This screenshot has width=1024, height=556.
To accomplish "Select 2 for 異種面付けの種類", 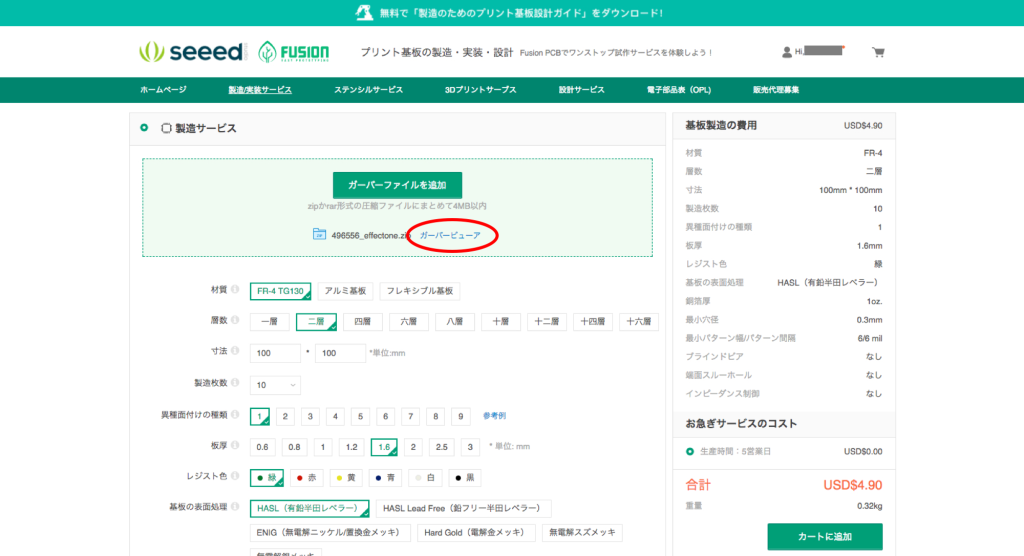I will (x=286, y=416).
